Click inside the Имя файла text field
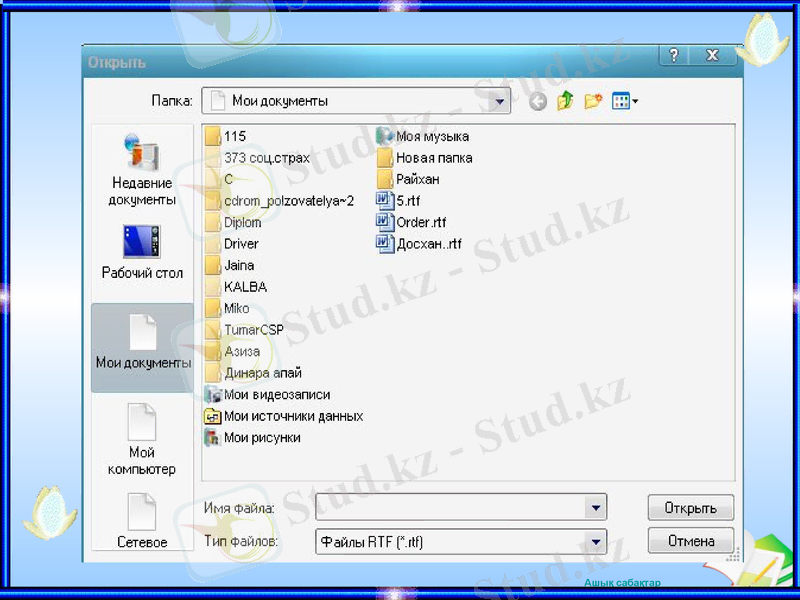Screen dimensions: 800x600 pos(450,508)
